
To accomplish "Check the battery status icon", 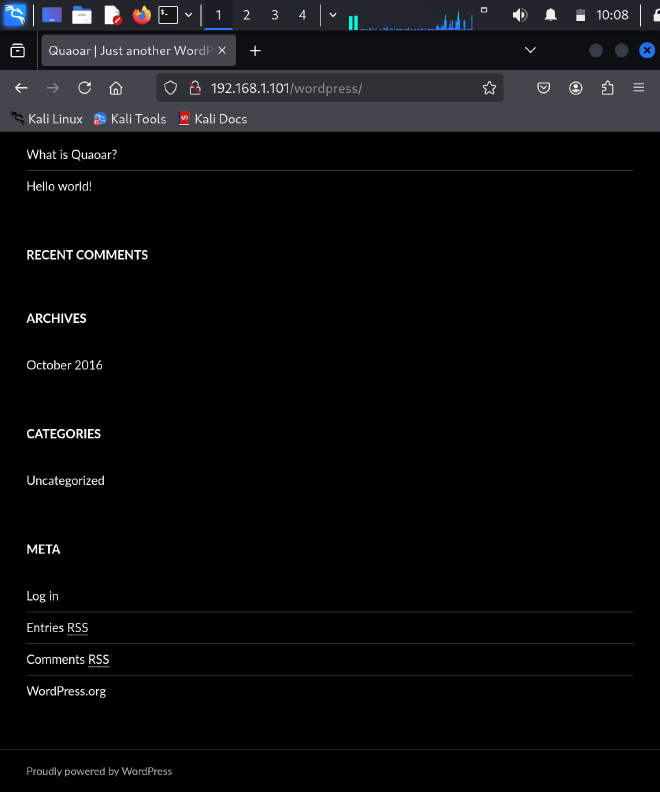I will click(x=581, y=15).
